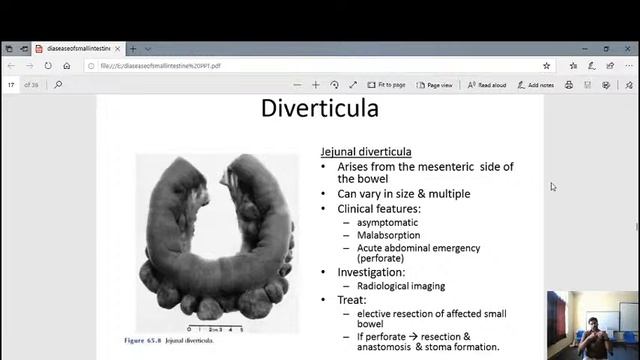Open the tabs you've set aside
The height and width of the screenshot is (360, 640).
(x=9, y=49)
